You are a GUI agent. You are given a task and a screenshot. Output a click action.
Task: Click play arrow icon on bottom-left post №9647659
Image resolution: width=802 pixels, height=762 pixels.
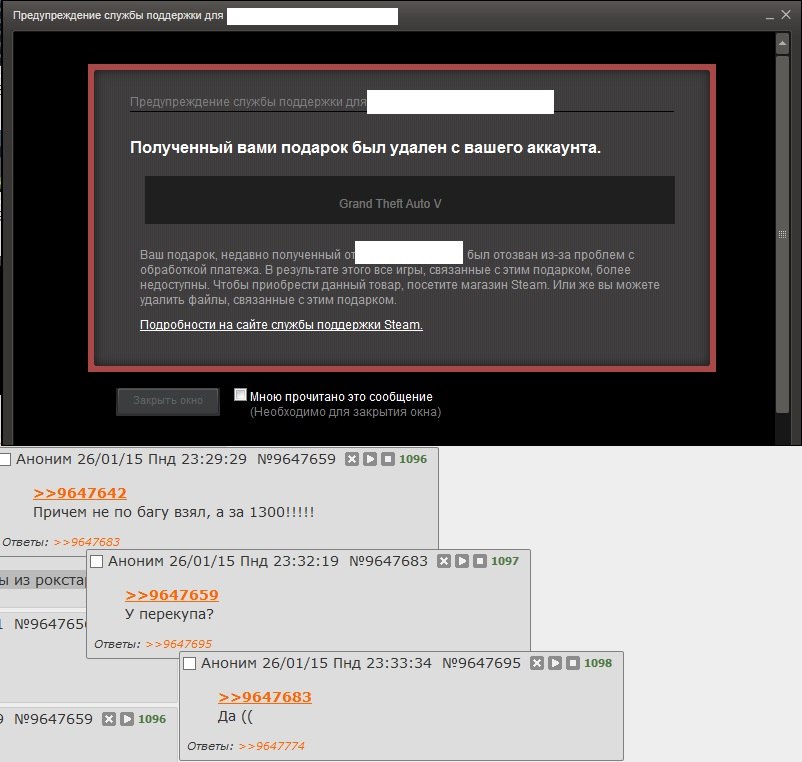(127, 719)
